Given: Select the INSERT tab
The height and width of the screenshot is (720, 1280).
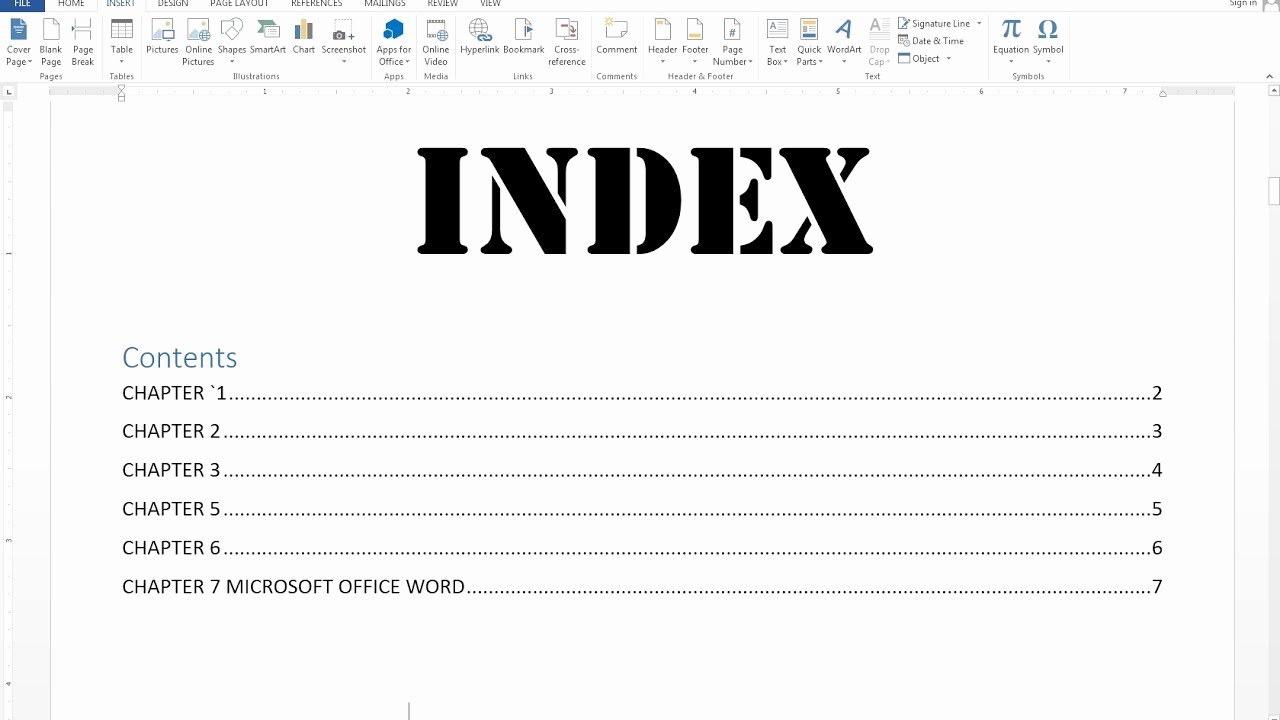Looking at the screenshot, I should point(121,4).
